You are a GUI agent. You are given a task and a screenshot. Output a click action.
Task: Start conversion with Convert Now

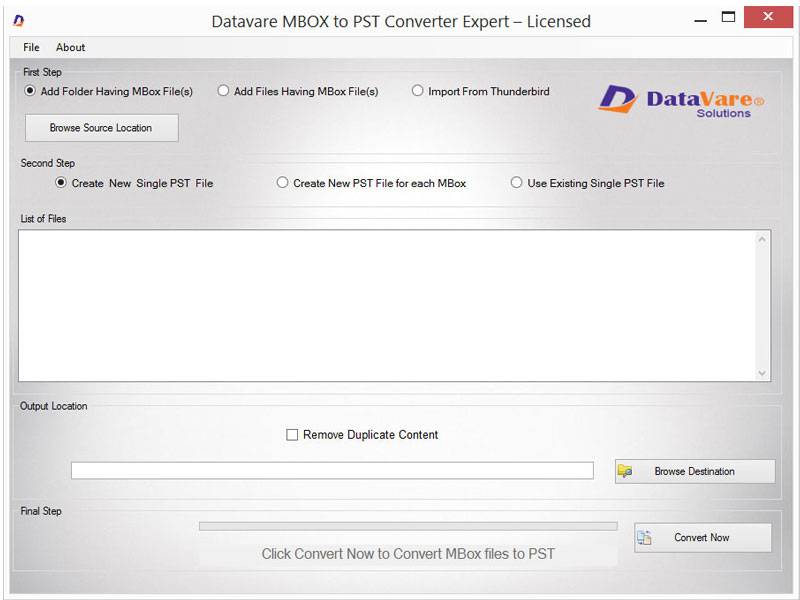[x=702, y=537]
